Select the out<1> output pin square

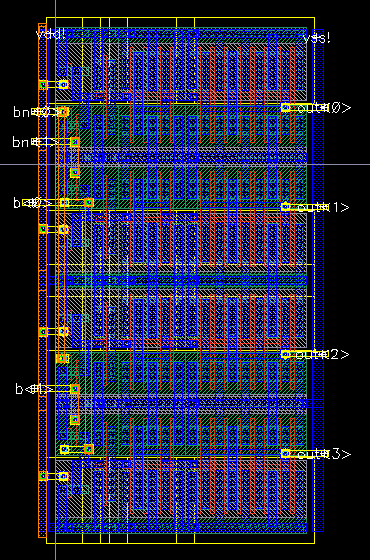click(285, 206)
